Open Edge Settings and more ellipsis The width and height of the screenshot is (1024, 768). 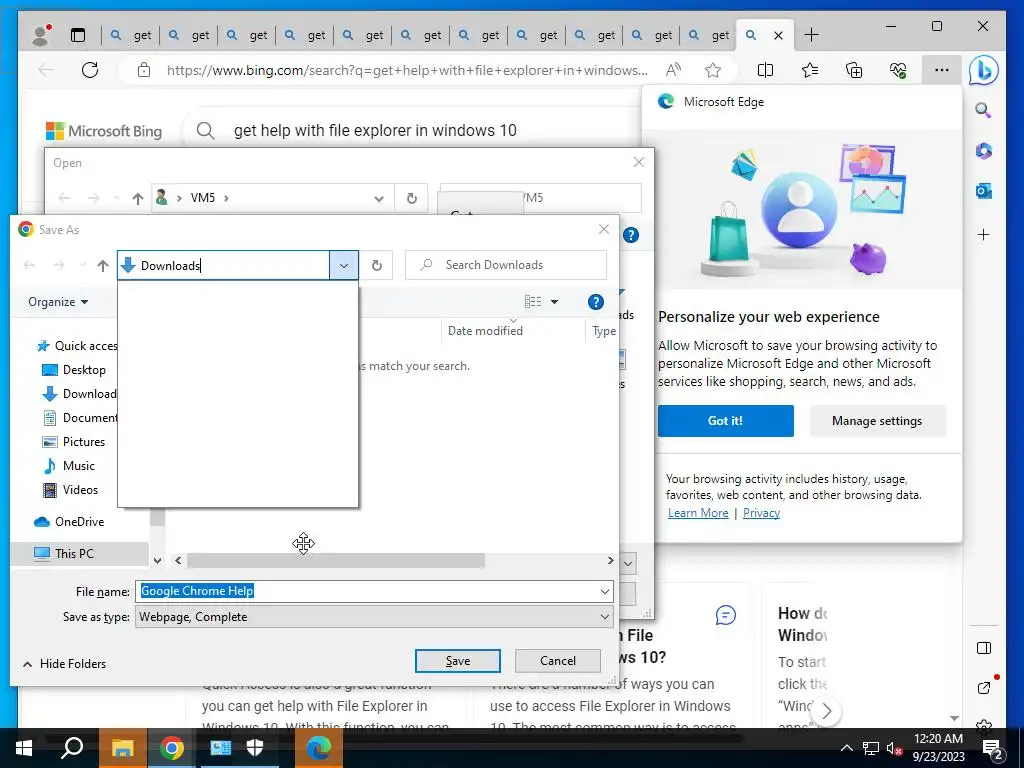(x=941, y=70)
